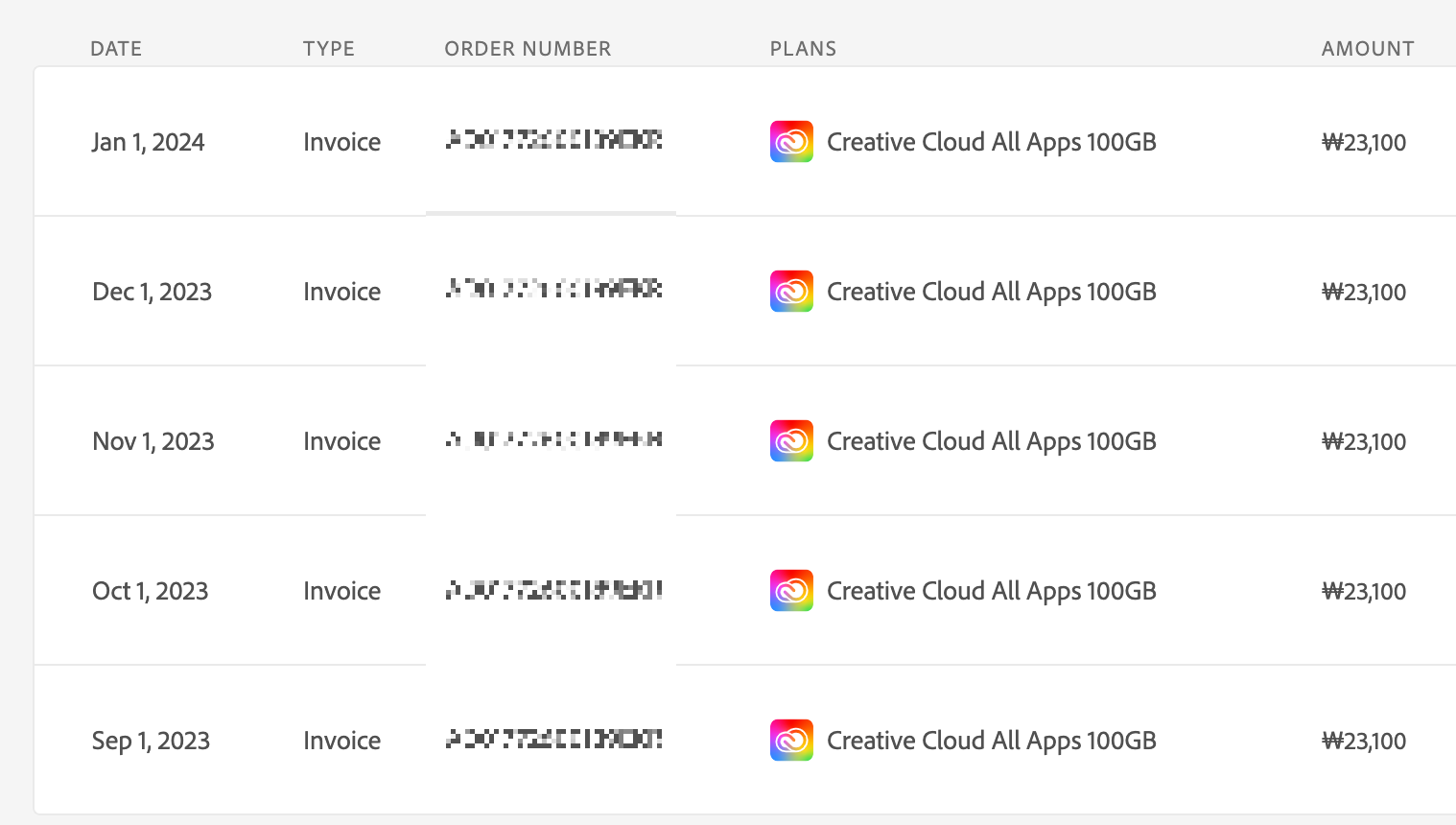1456x825 pixels.
Task: Click the Creative Cloud icon in Nov 1, 2023 row
Action: click(791, 441)
